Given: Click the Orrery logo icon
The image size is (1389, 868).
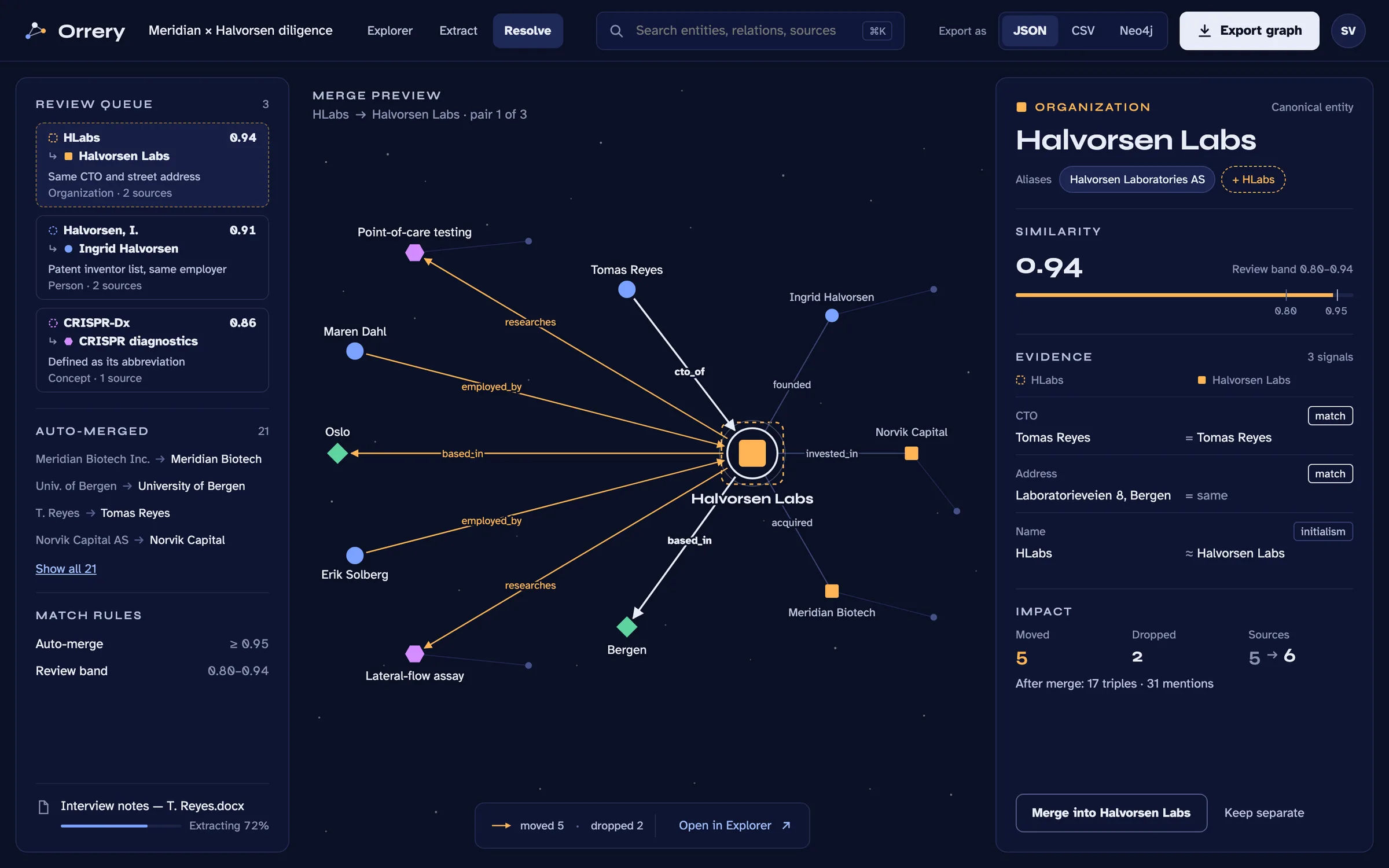Looking at the screenshot, I should click(35, 31).
